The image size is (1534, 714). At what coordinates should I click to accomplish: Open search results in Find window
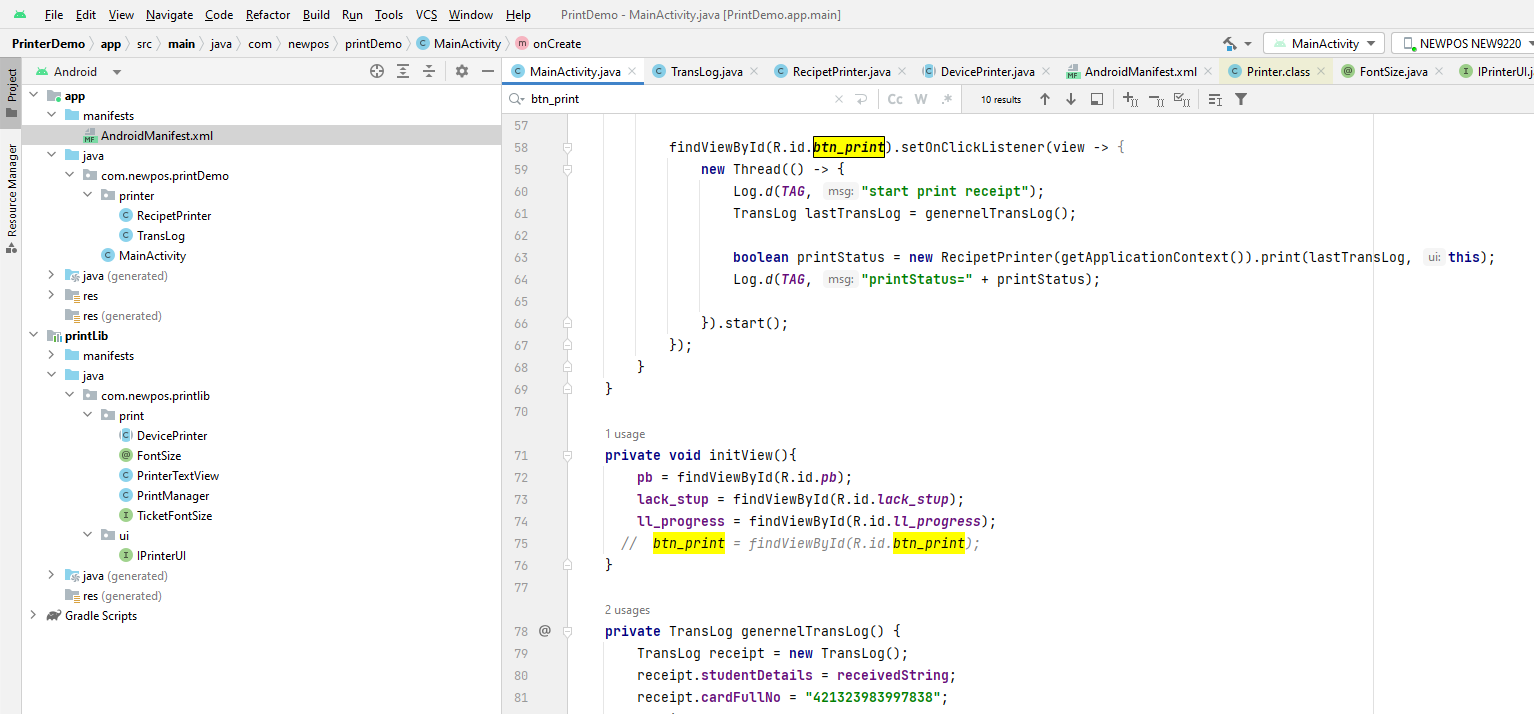pos(1097,99)
